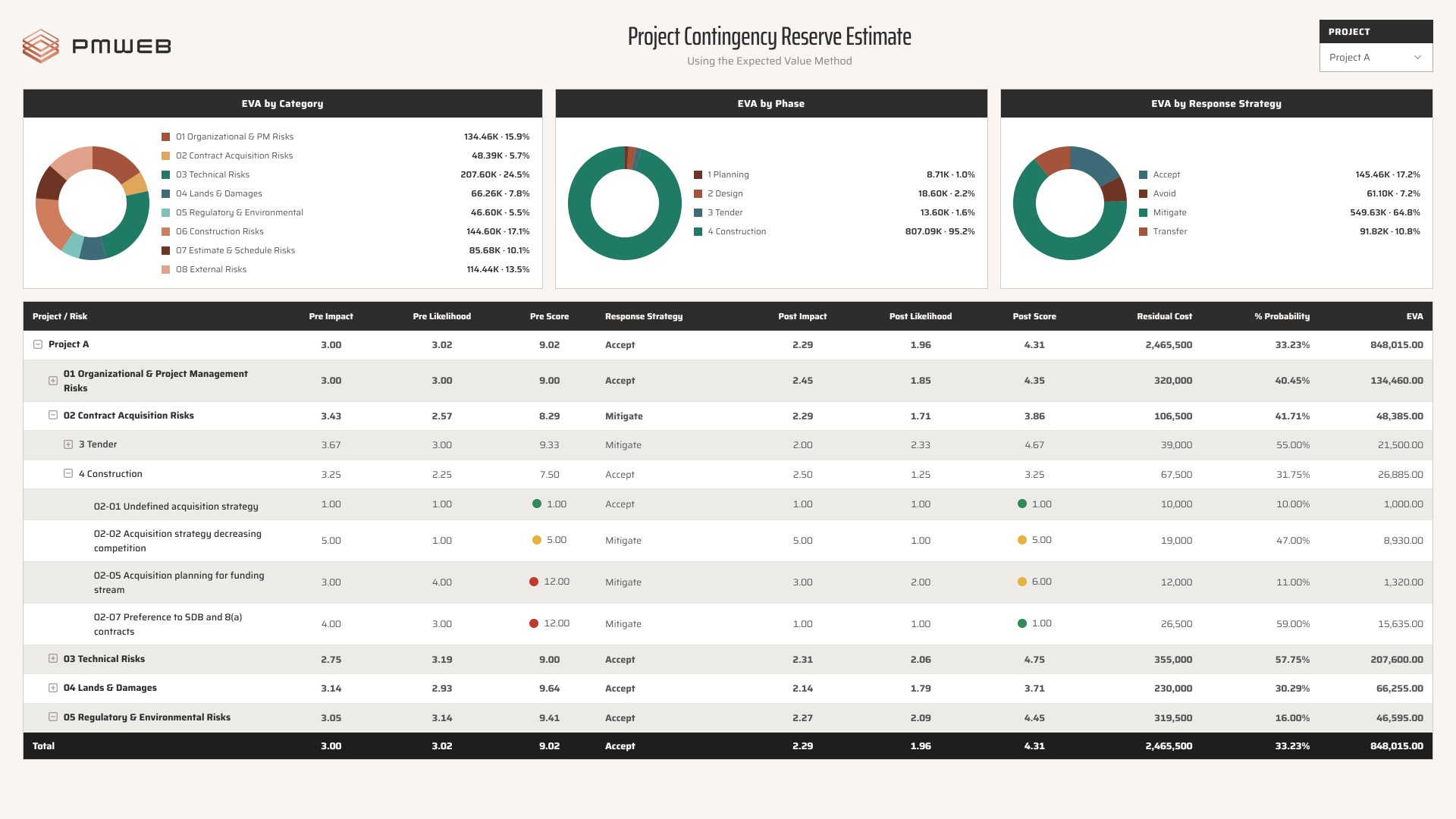
Task: Click the PMWeb logo icon
Action: (x=41, y=46)
